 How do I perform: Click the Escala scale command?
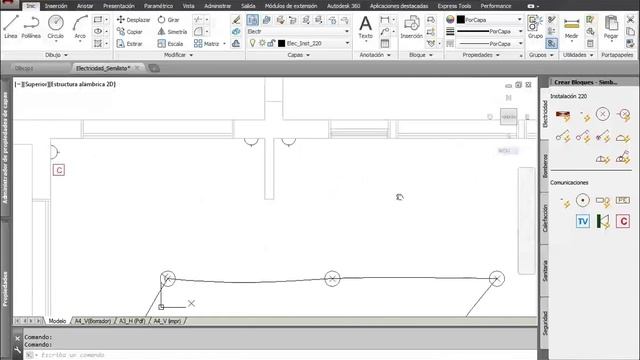[170, 43]
